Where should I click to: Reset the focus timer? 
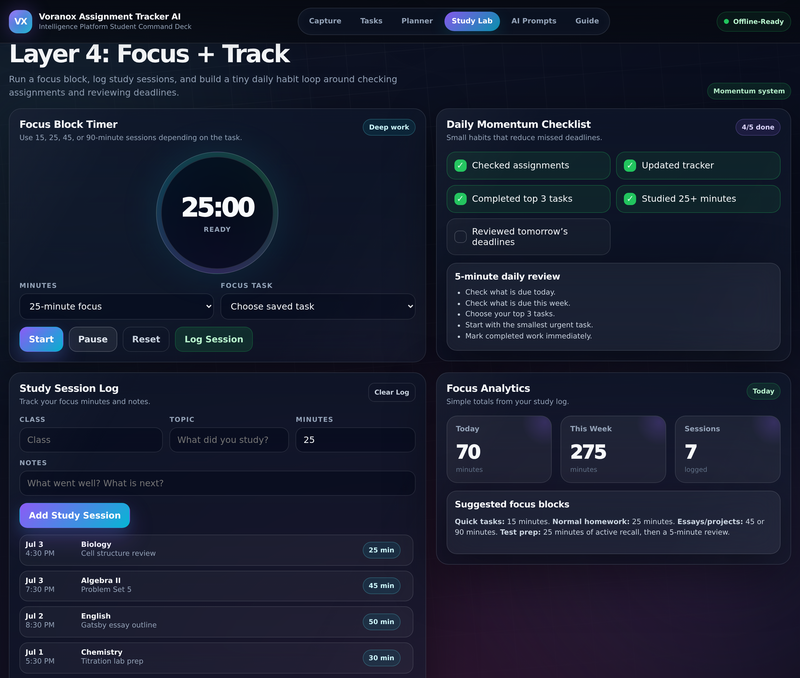pyautogui.click(x=146, y=339)
